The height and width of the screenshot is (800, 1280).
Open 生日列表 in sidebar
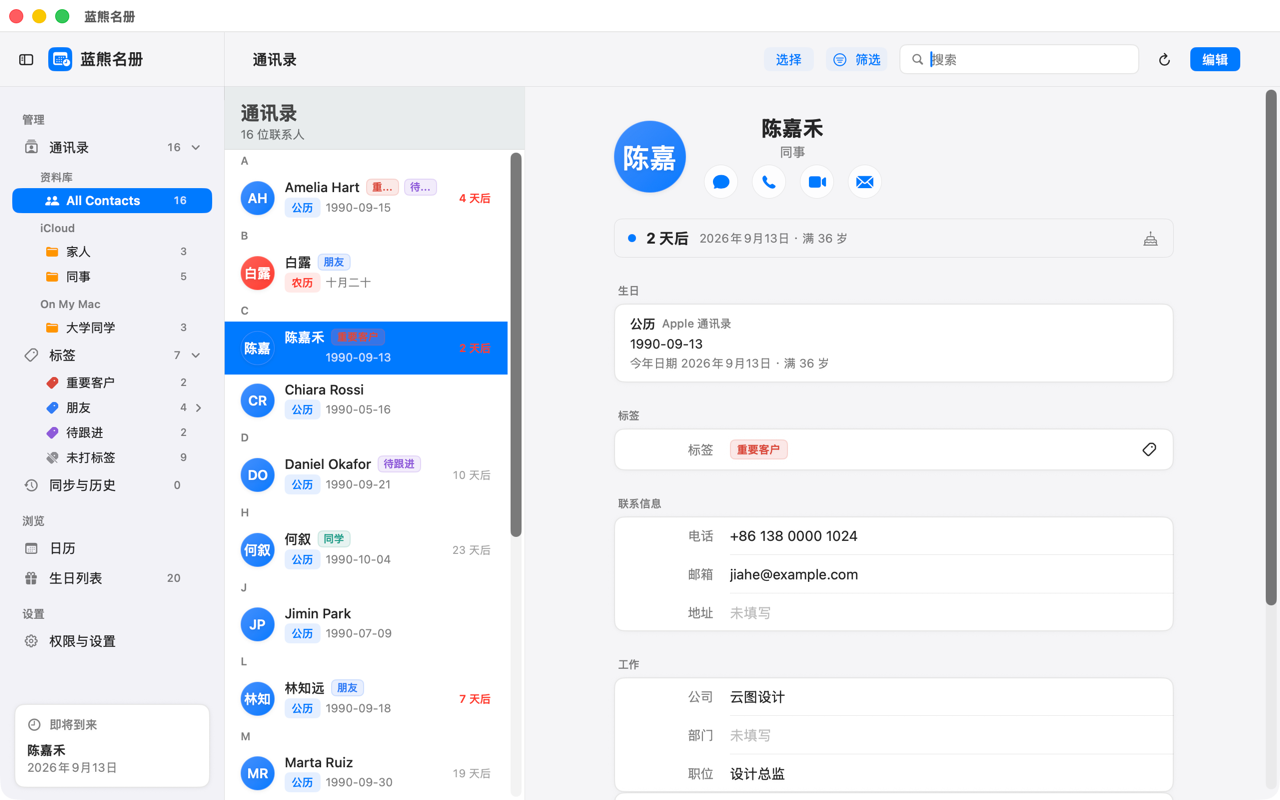pyautogui.click(x=112, y=578)
